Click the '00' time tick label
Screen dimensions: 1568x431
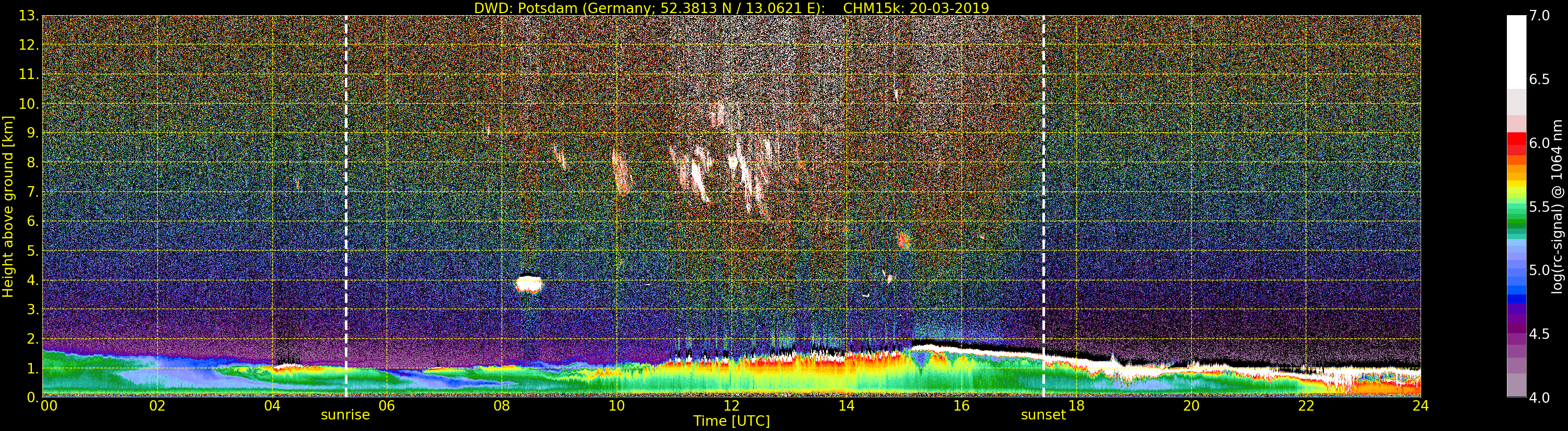(x=49, y=405)
